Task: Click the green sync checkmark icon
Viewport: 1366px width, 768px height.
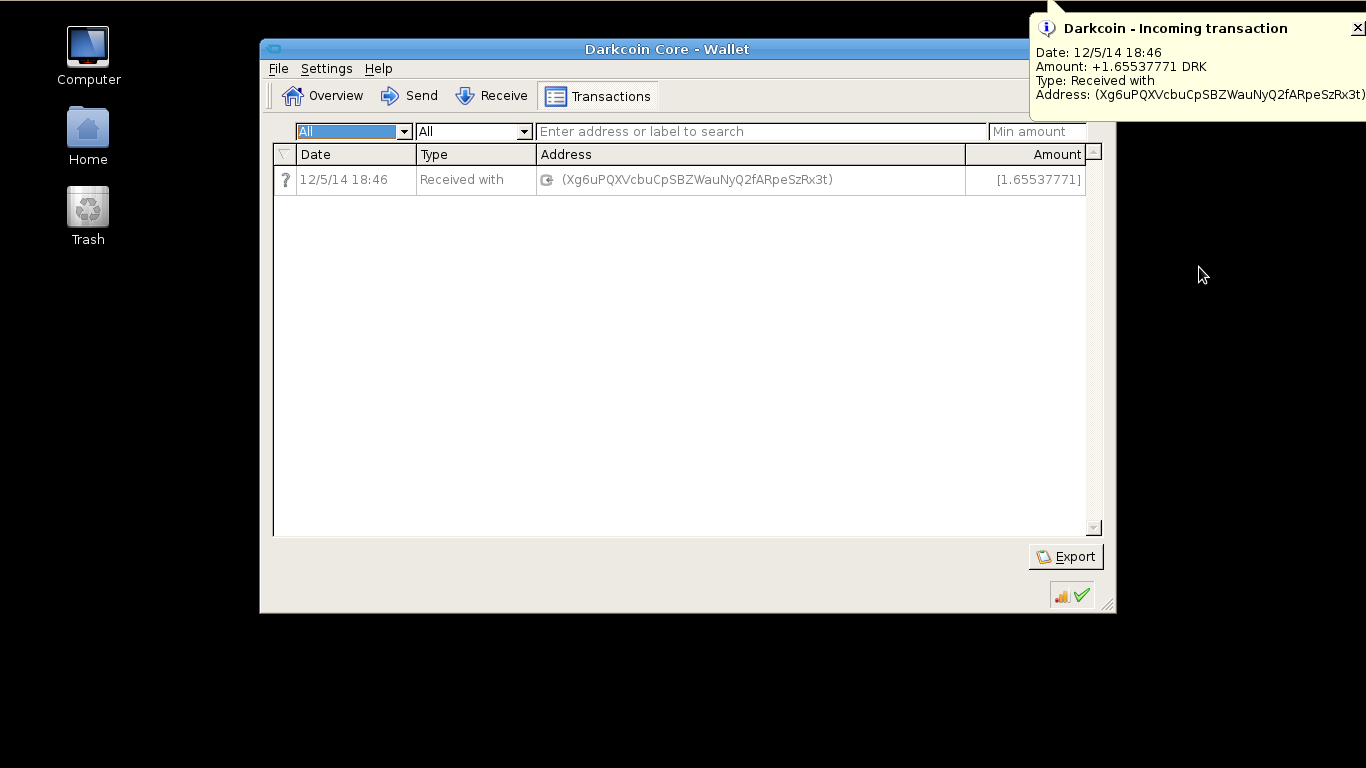Action: point(1082,595)
